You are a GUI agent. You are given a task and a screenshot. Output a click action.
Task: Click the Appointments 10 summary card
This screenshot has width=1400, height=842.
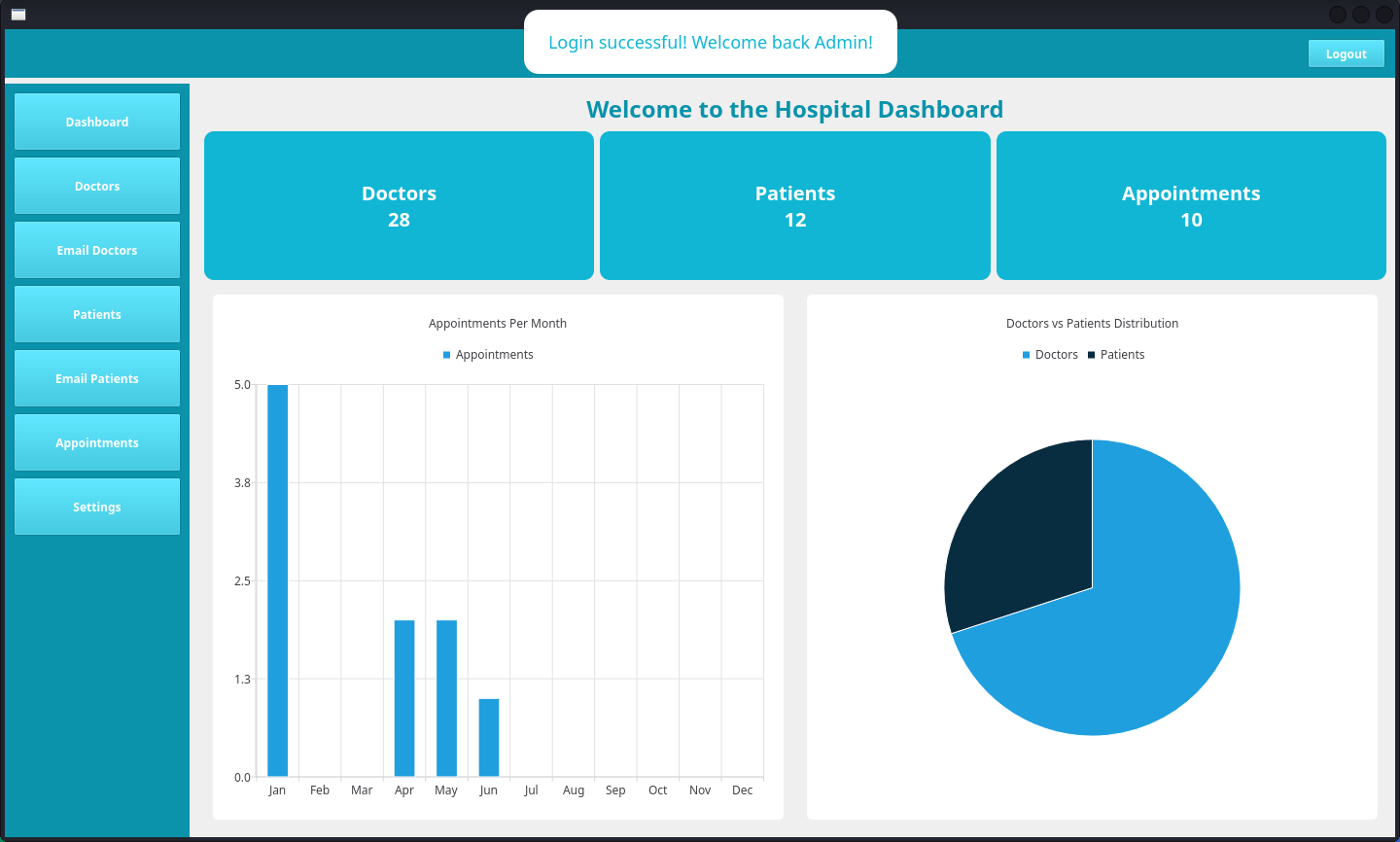point(1191,205)
